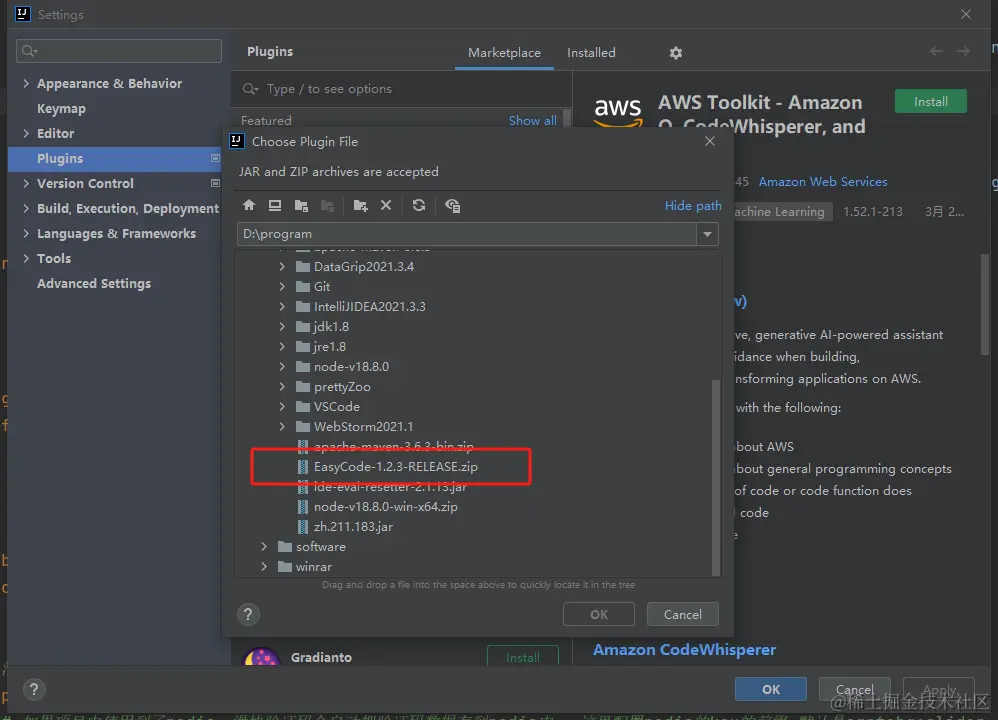This screenshot has height=720, width=998.
Task: Refresh the file tree
Action: (419, 205)
